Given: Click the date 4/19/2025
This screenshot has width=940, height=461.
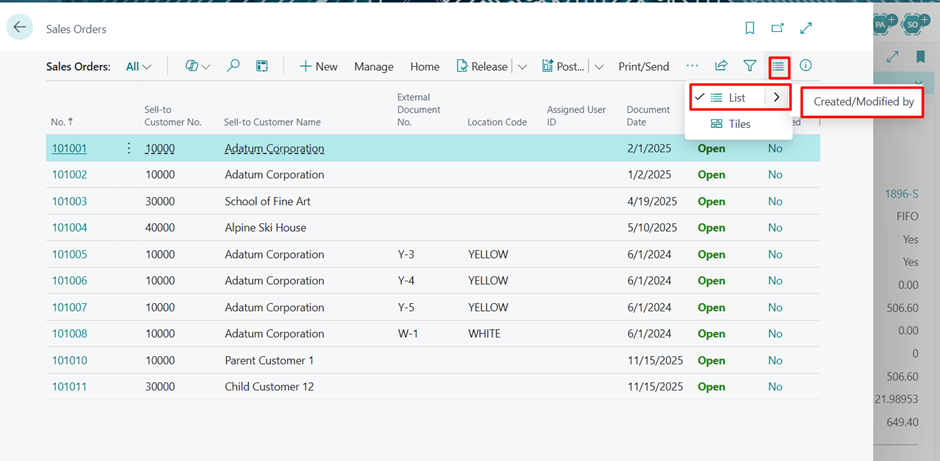Looking at the screenshot, I should (x=652, y=201).
